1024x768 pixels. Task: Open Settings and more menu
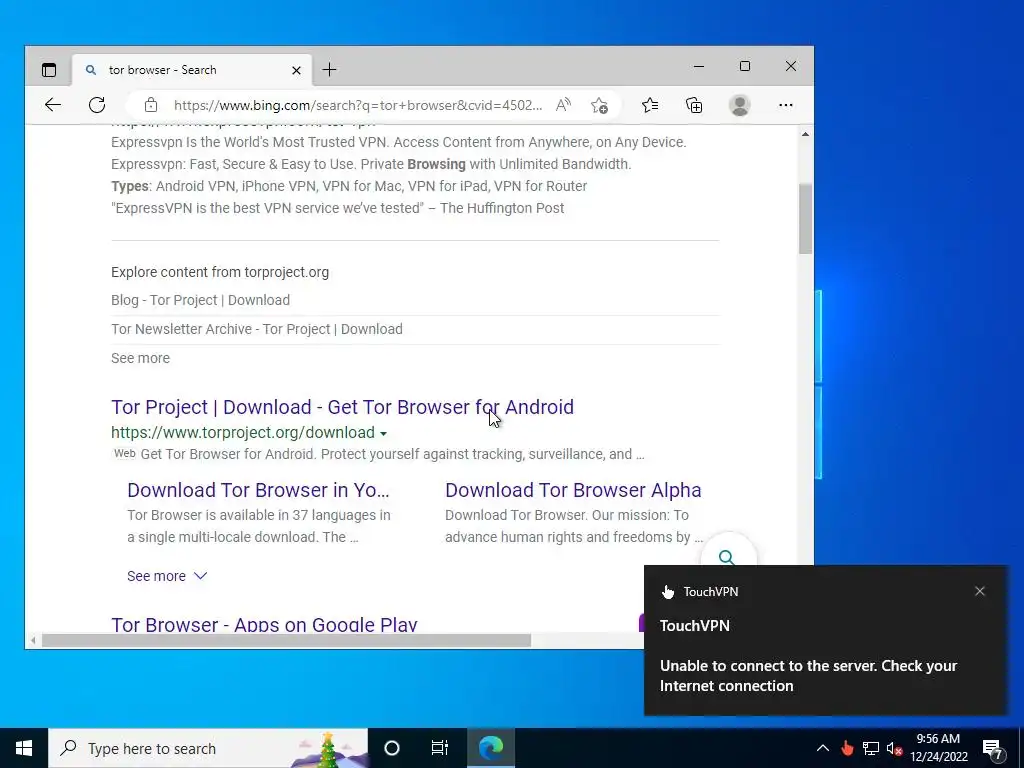tap(786, 105)
